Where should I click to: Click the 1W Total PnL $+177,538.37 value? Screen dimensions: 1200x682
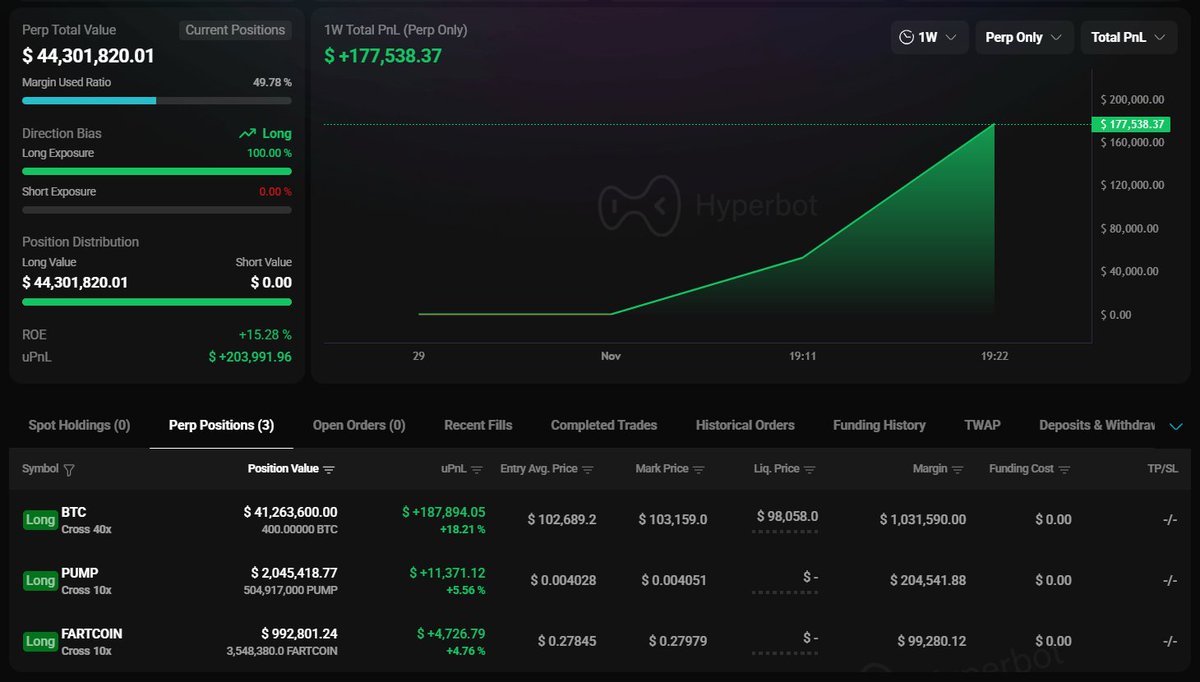(x=383, y=56)
